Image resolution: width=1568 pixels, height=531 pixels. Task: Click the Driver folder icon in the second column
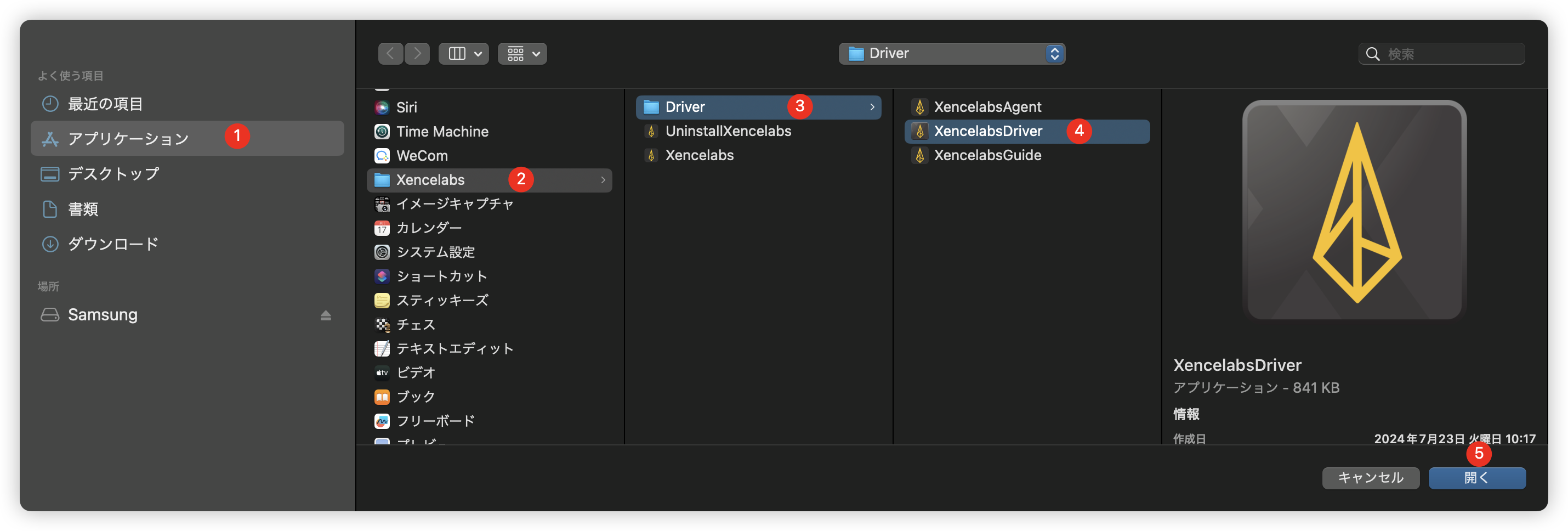(x=651, y=107)
